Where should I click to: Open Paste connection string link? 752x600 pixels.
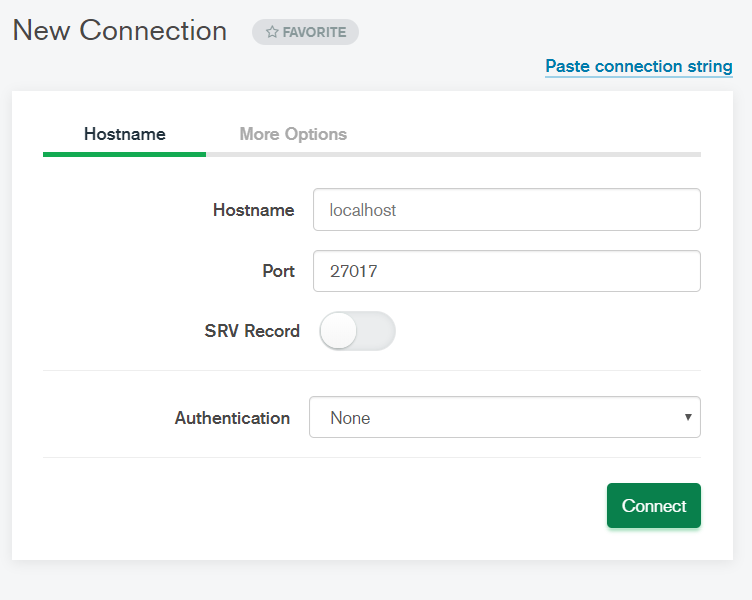pyautogui.click(x=639, y=66)
